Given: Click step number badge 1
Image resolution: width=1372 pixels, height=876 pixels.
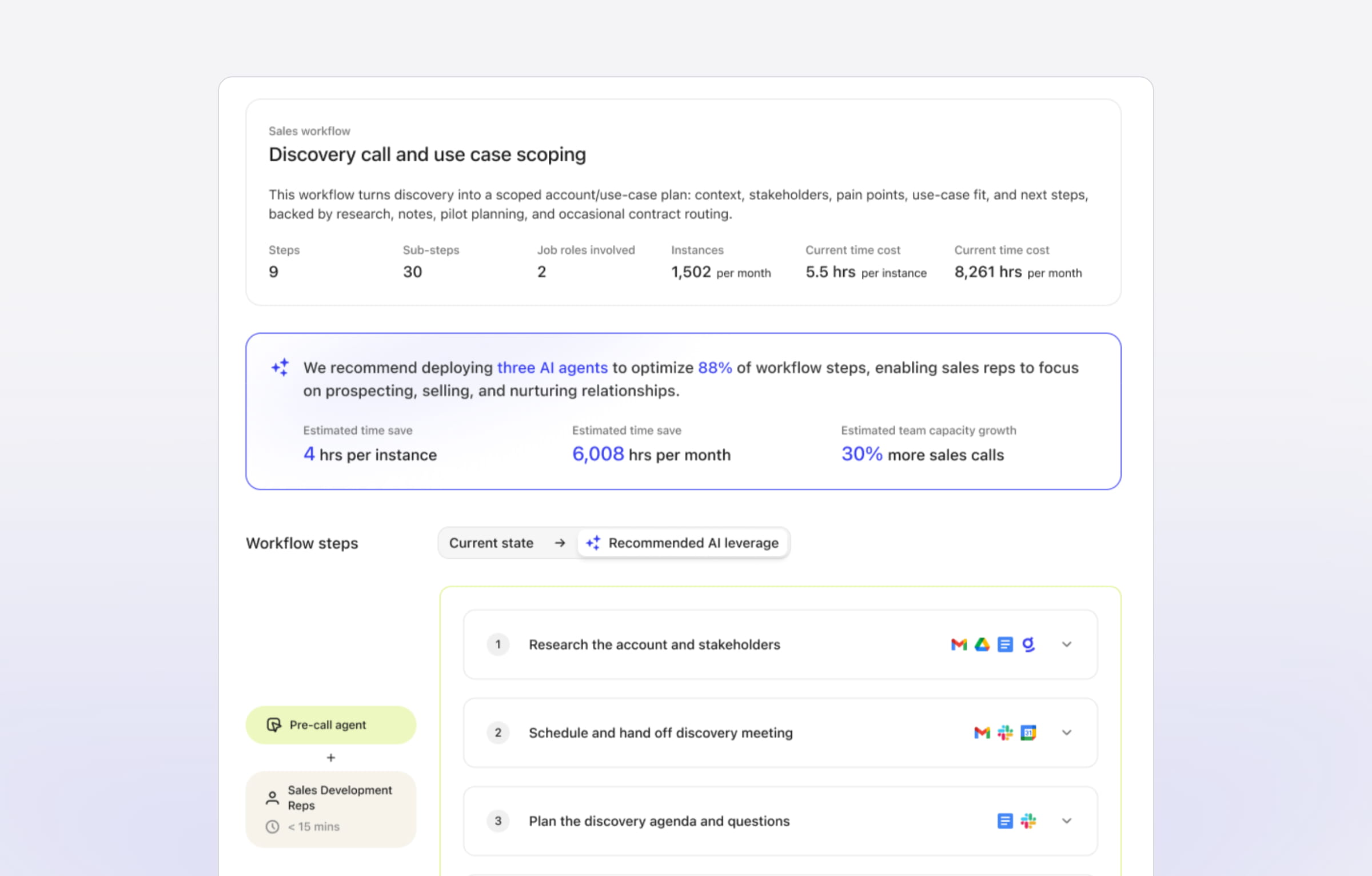Looking at the screenshot, I should coord(498,644).
